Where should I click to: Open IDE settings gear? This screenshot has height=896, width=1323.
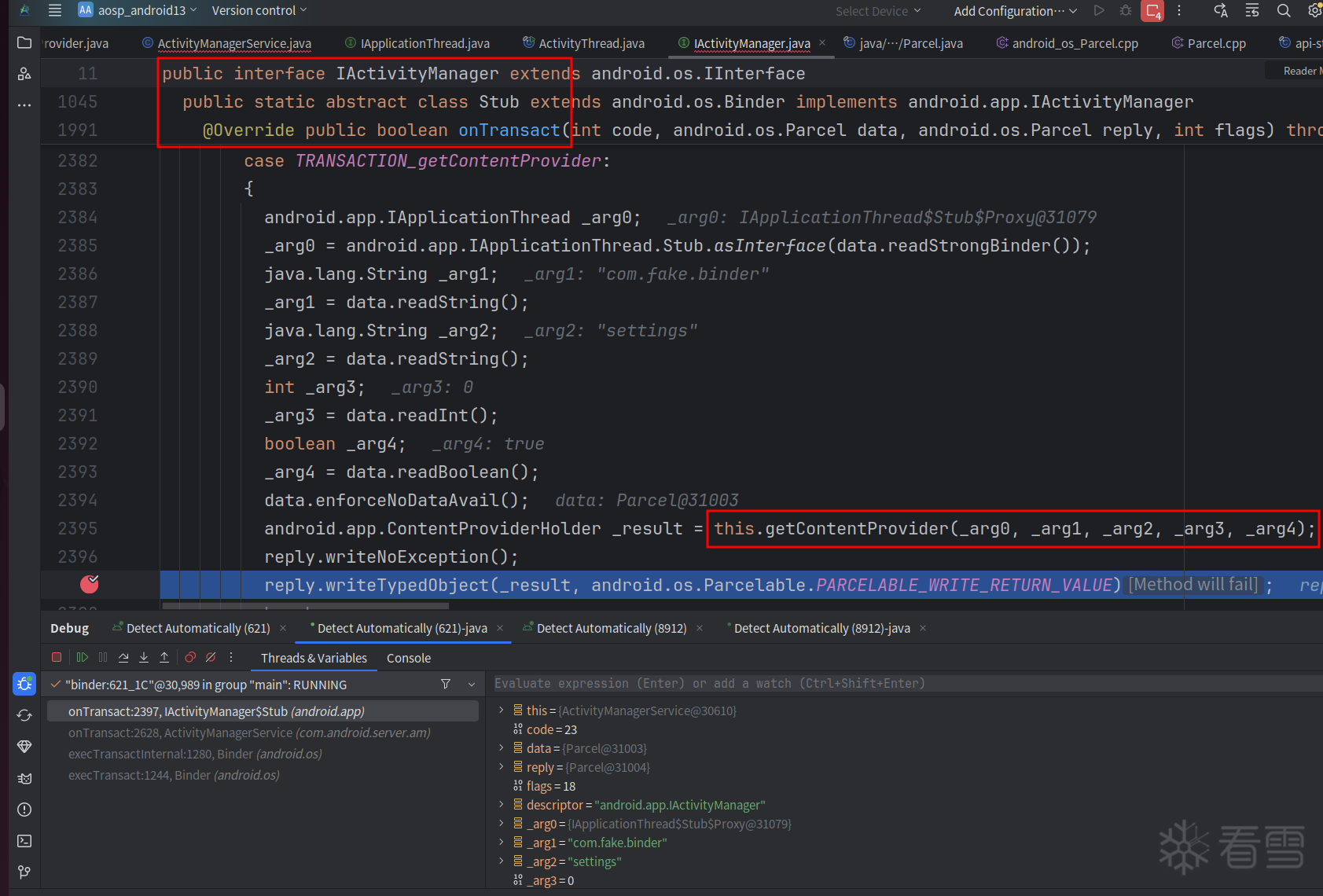pyautogui.click(x=1314, y=10)
